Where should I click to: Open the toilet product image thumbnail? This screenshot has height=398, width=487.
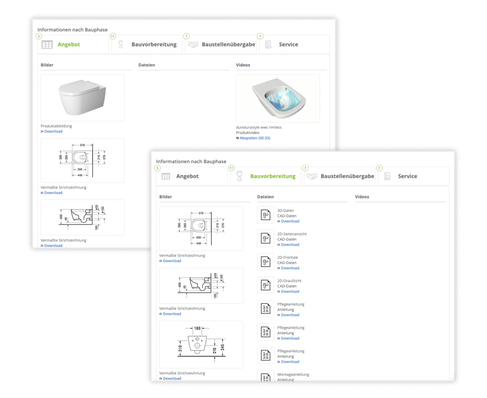[x=82, y=98]
